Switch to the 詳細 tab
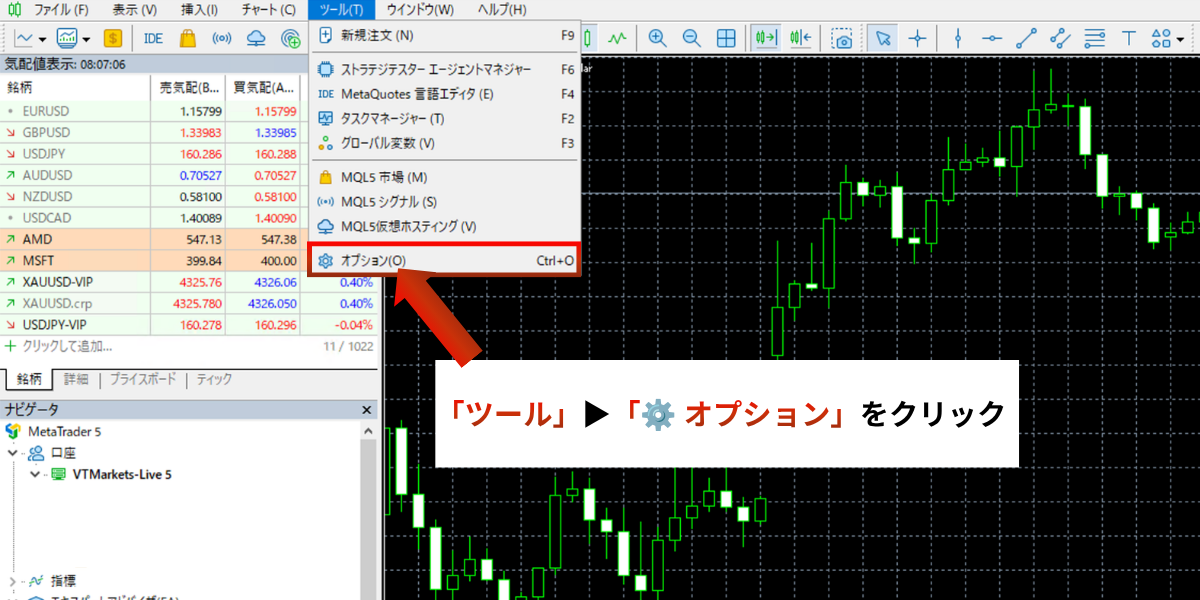 tap(76, 379)
